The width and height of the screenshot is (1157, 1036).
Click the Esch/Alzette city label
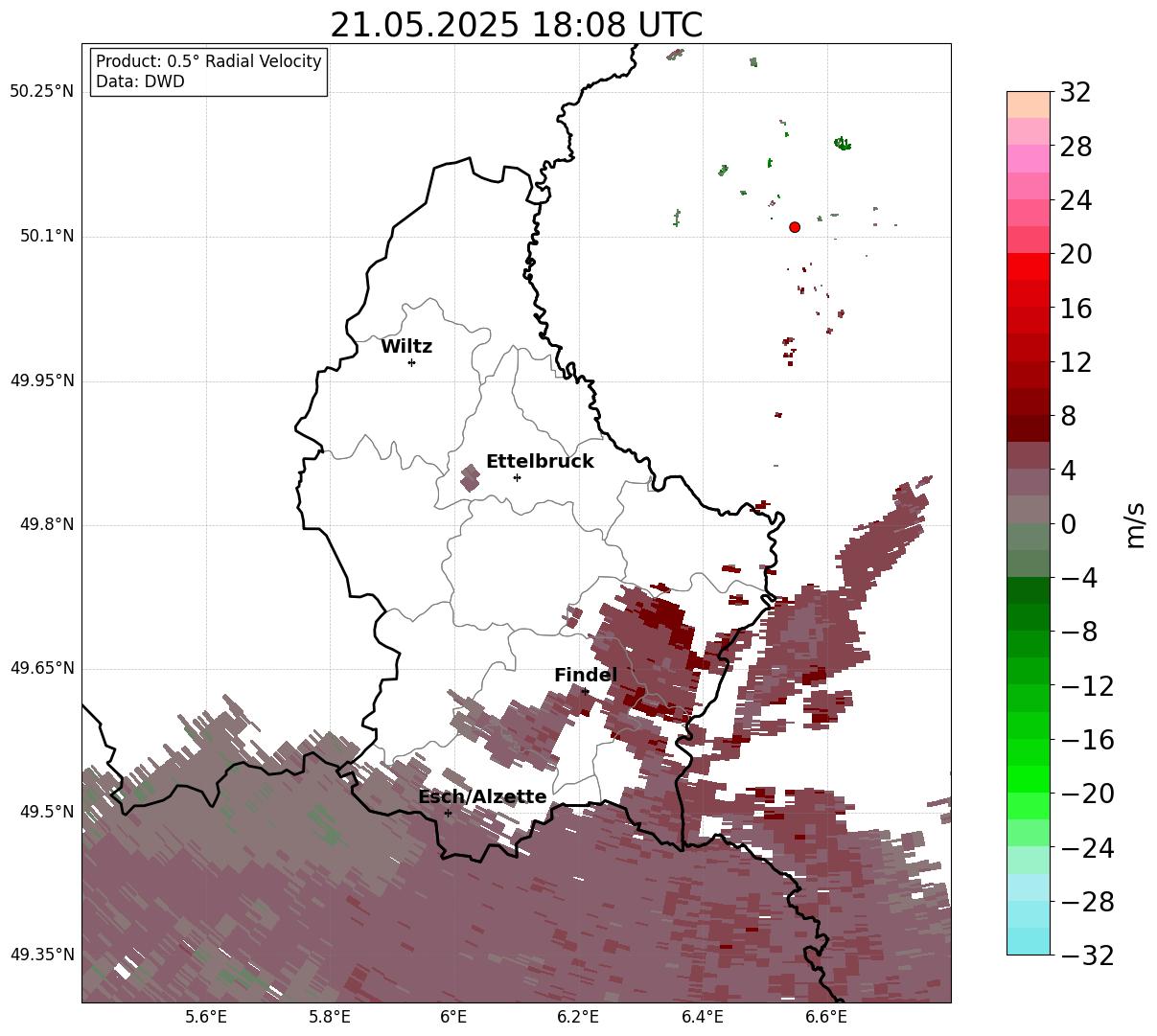point(482,797)
